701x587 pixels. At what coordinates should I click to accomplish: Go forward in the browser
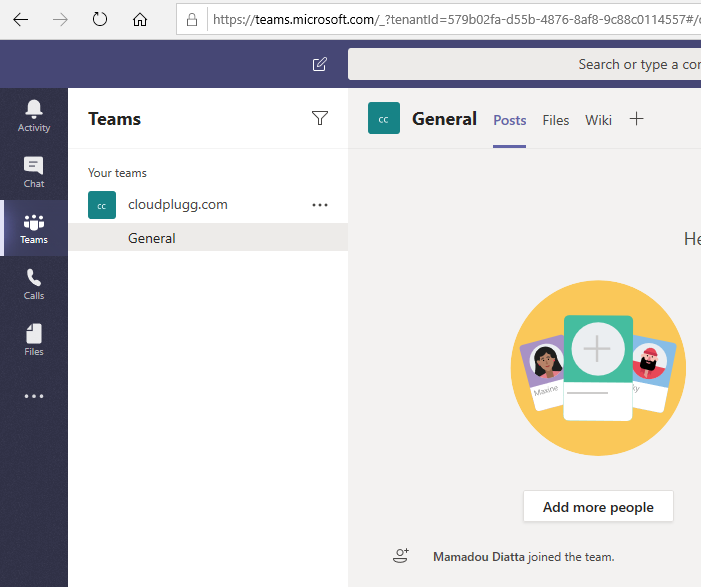point(60,20)
